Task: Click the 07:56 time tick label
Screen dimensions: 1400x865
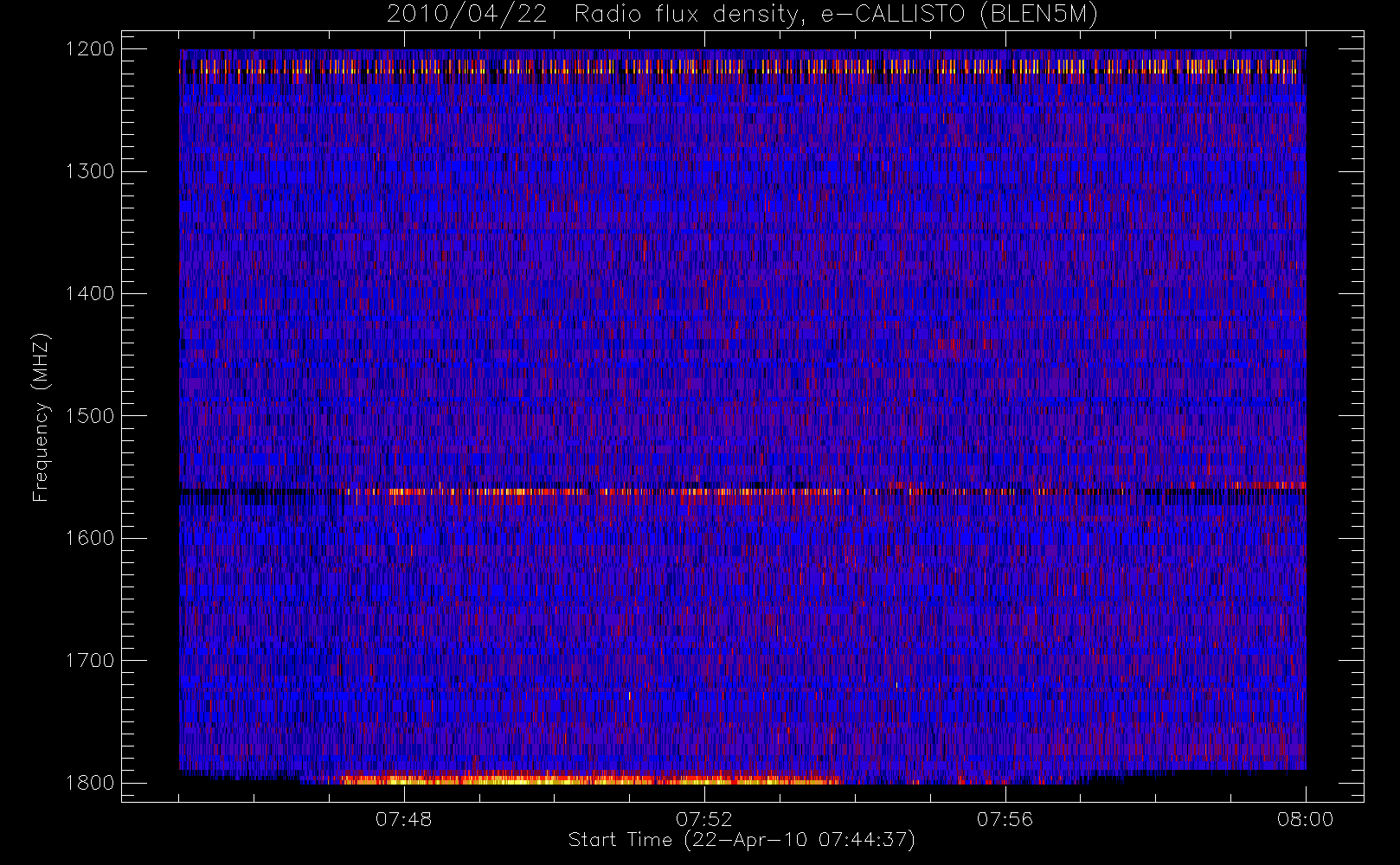Action: [x=1005, y=819]
